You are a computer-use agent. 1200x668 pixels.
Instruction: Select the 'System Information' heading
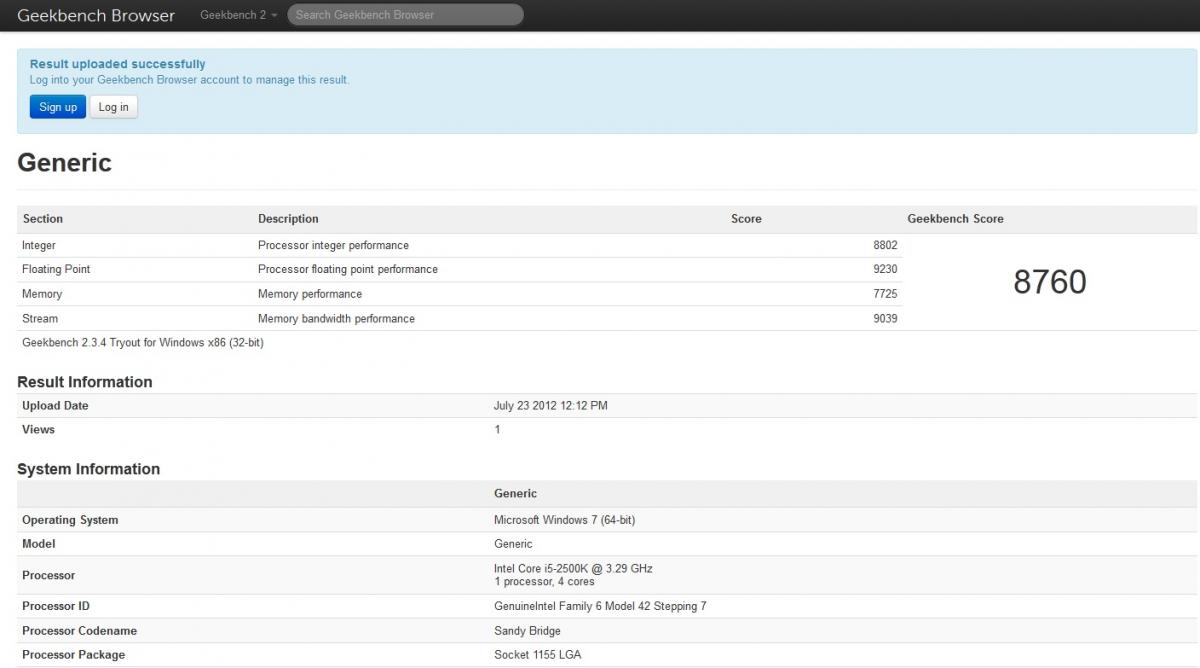pos(89,469)
